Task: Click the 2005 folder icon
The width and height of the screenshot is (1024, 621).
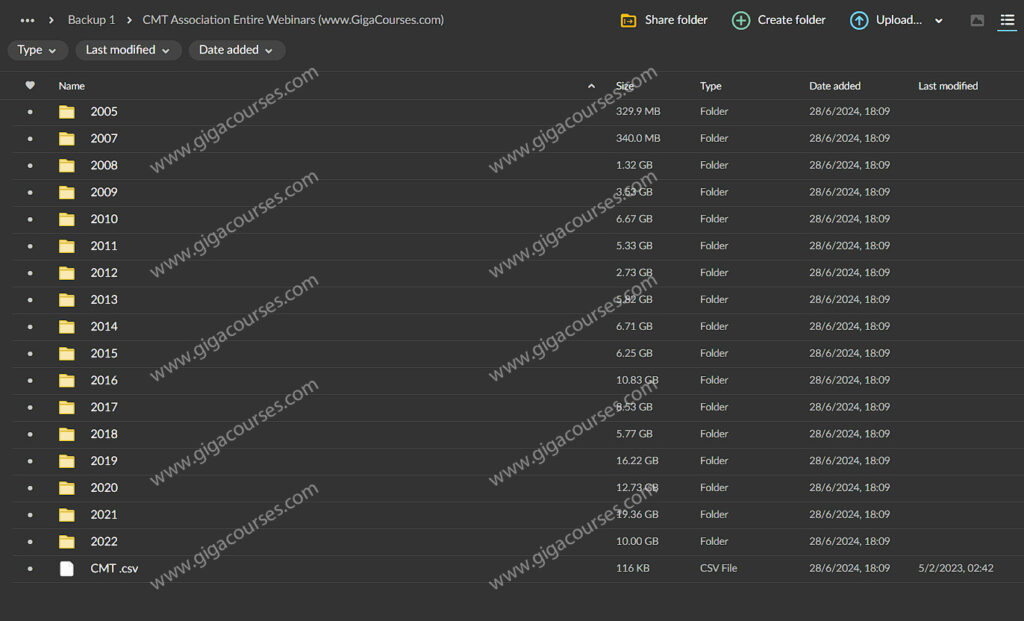Action: pos(67,112)
